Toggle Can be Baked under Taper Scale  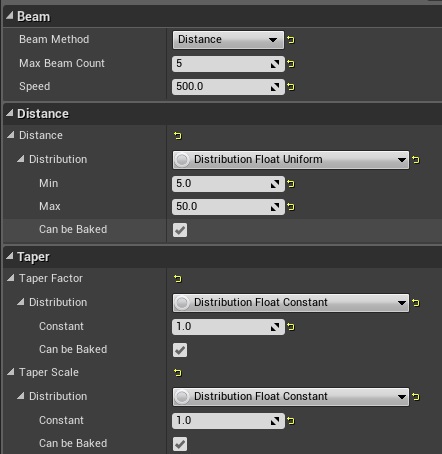coord(180,444)
